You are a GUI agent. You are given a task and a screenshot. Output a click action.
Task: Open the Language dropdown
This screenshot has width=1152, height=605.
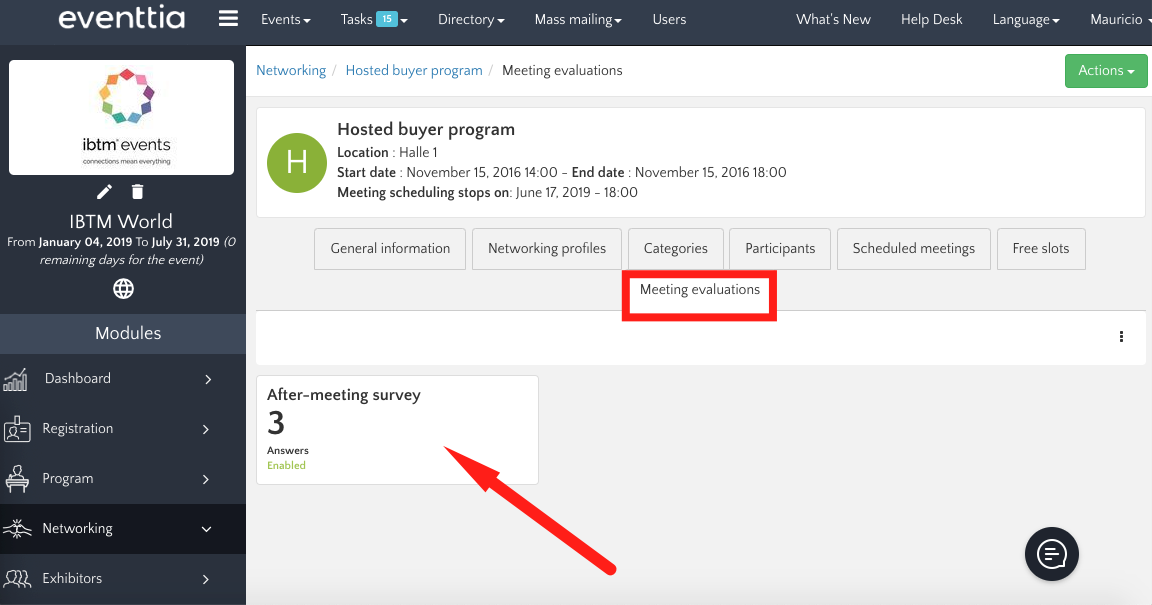[1026, 19]
